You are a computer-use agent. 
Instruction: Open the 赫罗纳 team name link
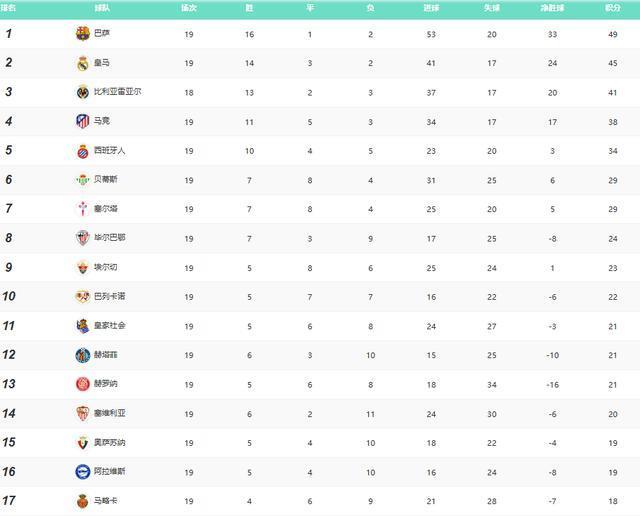pos(105,385)
